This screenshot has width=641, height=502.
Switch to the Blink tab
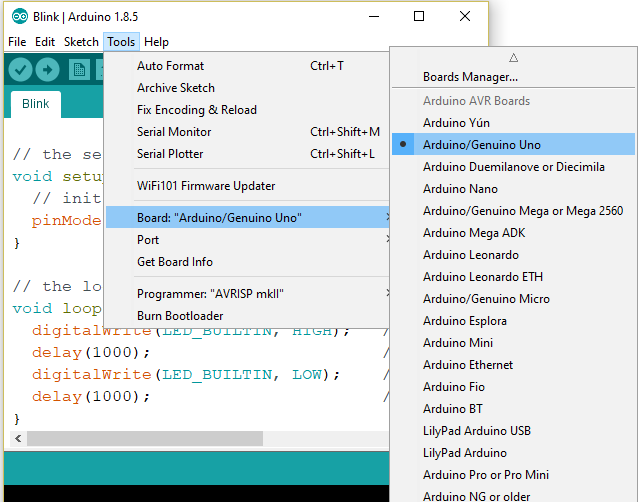pyautogui.click(x=36, y=104)
